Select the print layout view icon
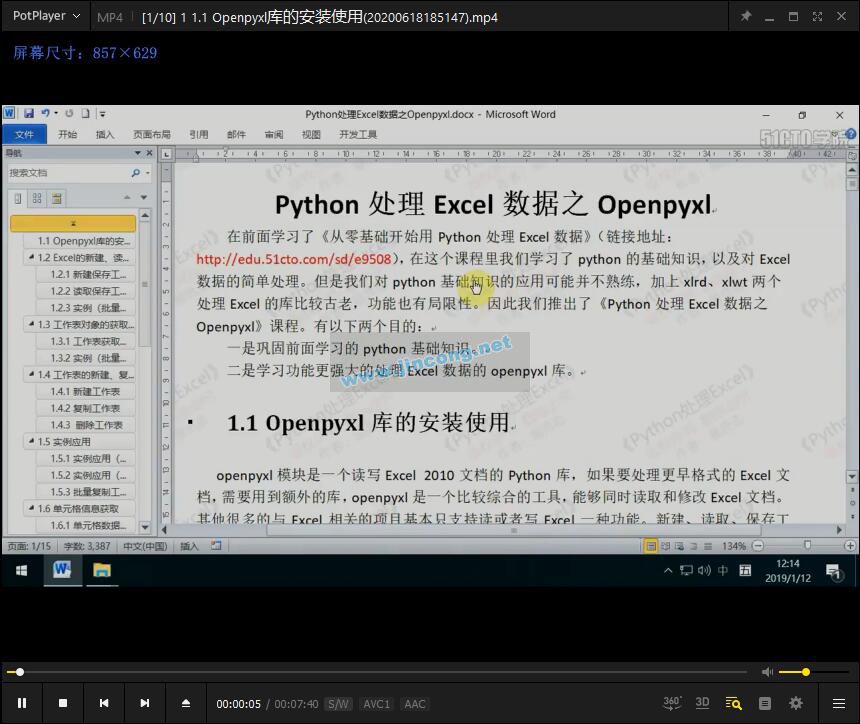 click(650, 546)
